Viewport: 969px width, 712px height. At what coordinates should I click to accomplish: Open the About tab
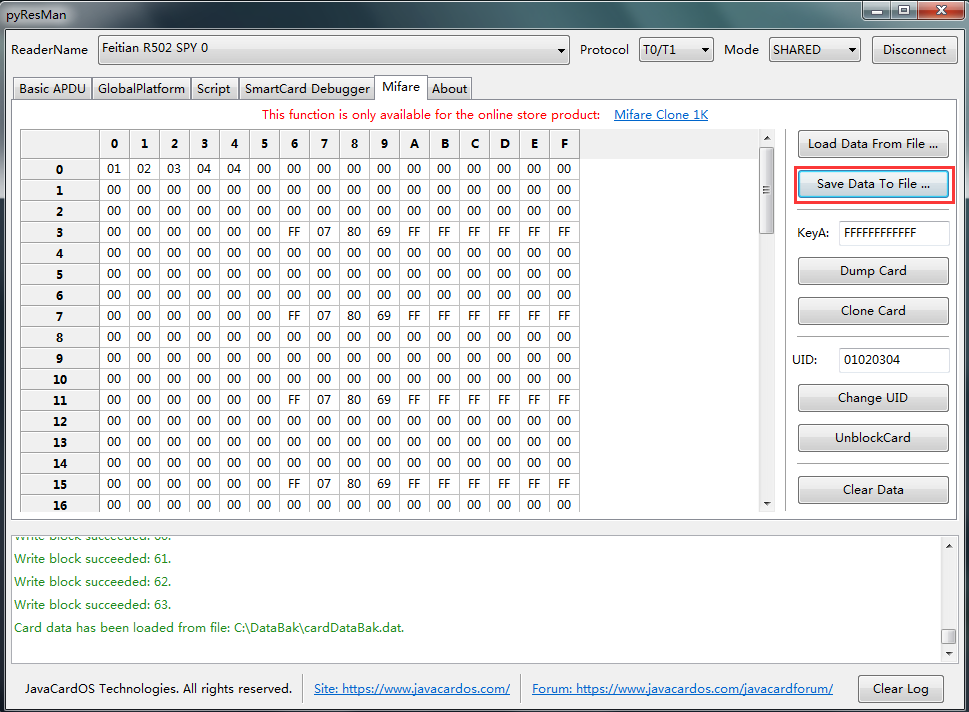[x=449, y=89]
